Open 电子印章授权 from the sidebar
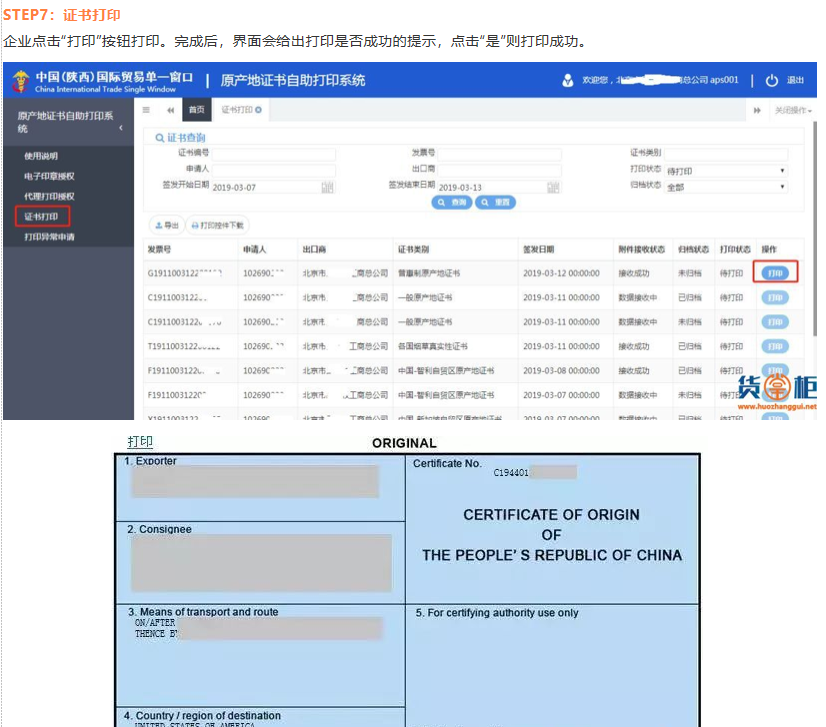Image resolution: width=826 pixels, height=727 pixels. (49, 176)
